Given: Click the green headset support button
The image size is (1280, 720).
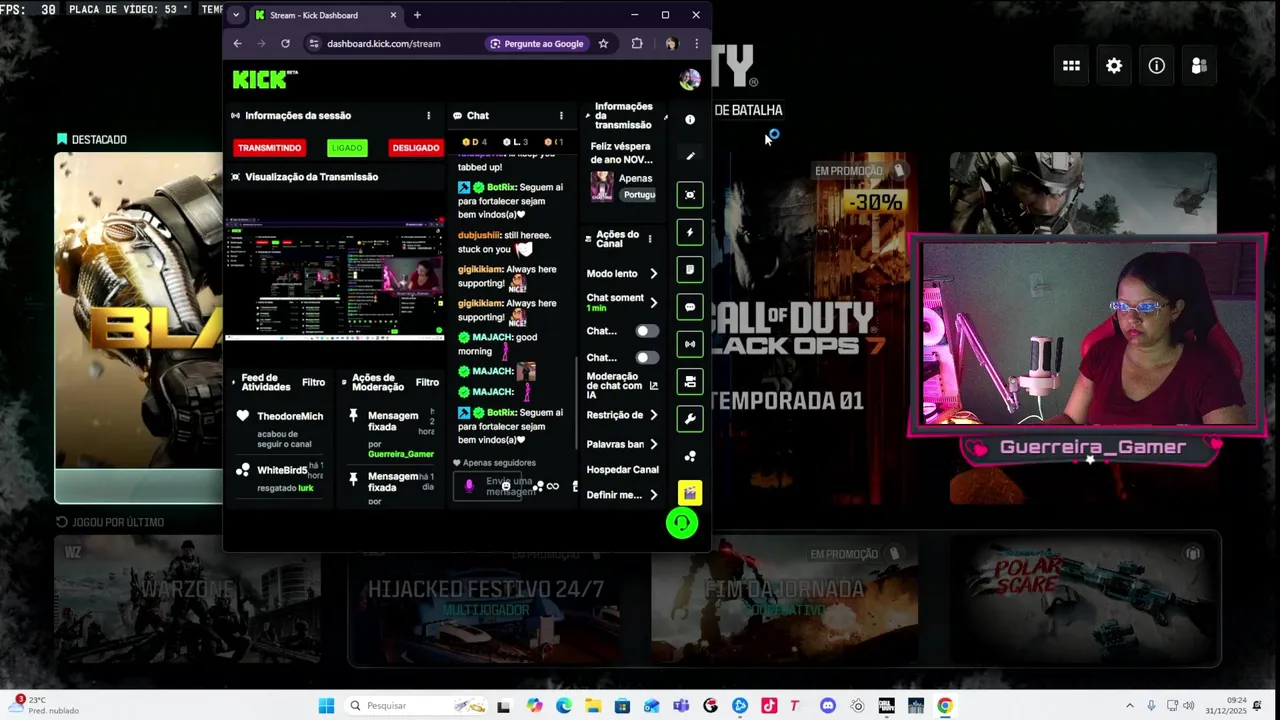Looking at the screenshot, I should (x=682, y=523).
